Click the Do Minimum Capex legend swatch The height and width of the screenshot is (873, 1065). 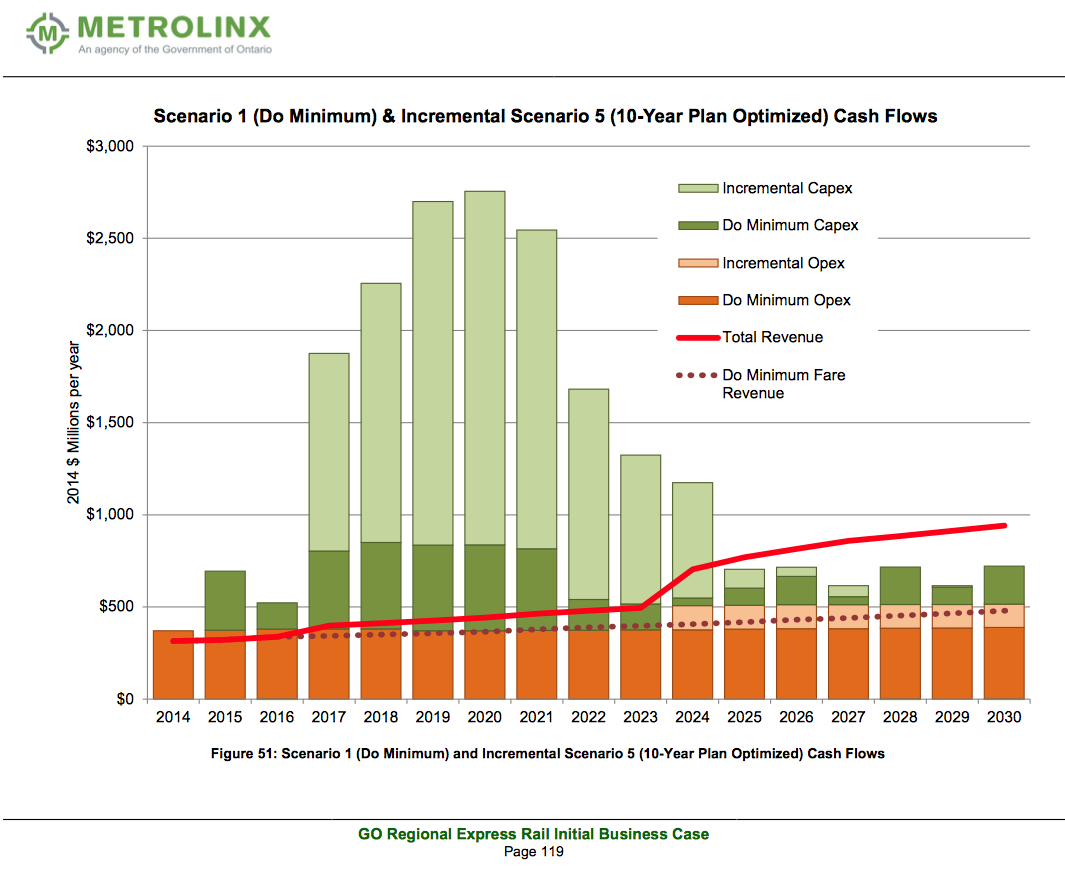click(x=698, y=226)
